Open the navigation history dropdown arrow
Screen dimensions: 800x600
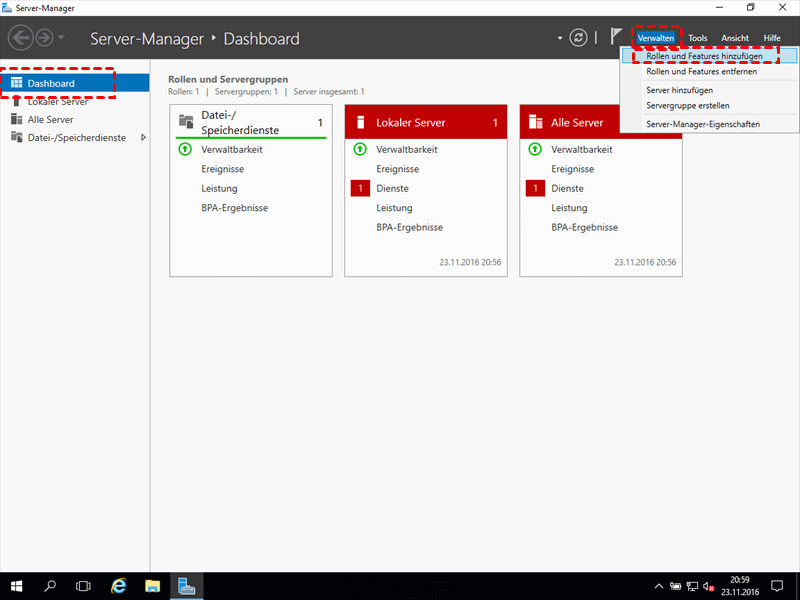(x=63, y=38)
